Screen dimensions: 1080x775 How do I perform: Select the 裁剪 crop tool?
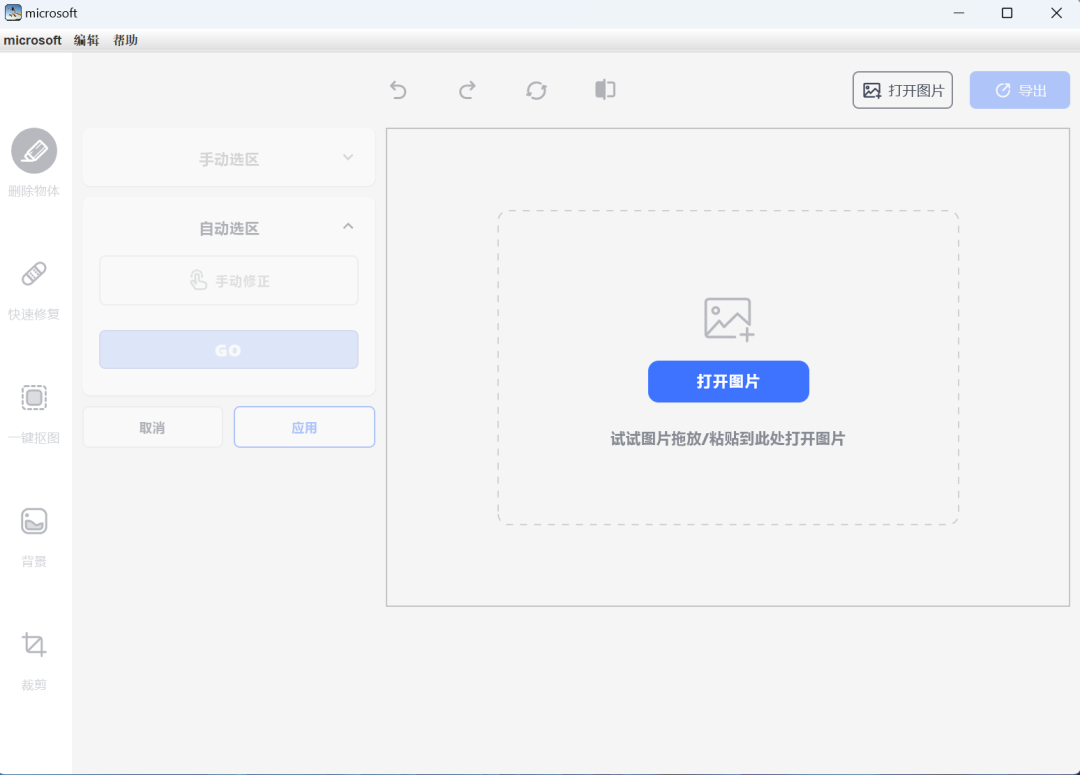click(x=34, y=645)
